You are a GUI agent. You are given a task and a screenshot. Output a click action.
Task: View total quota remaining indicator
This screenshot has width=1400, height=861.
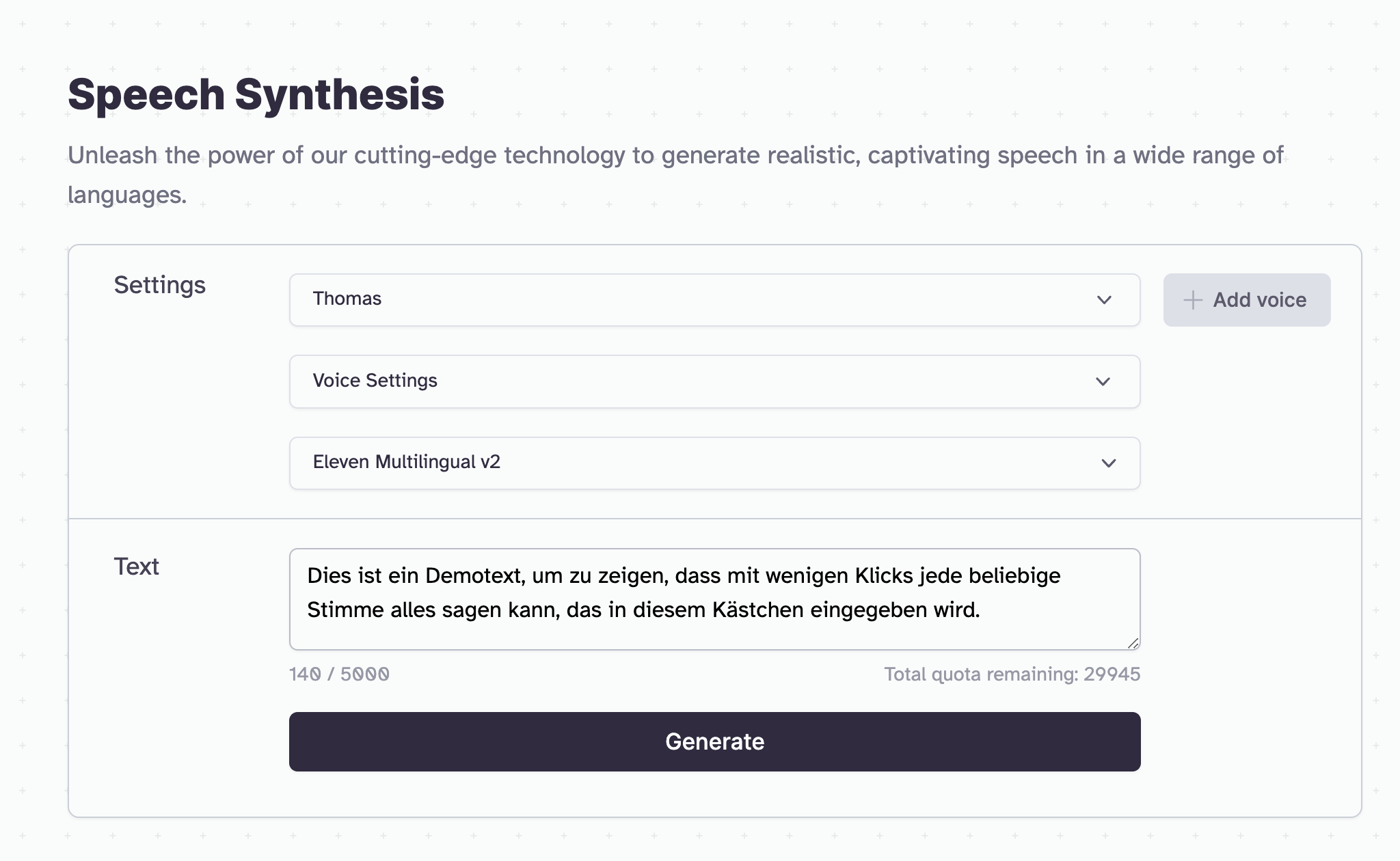point(1013,673)
